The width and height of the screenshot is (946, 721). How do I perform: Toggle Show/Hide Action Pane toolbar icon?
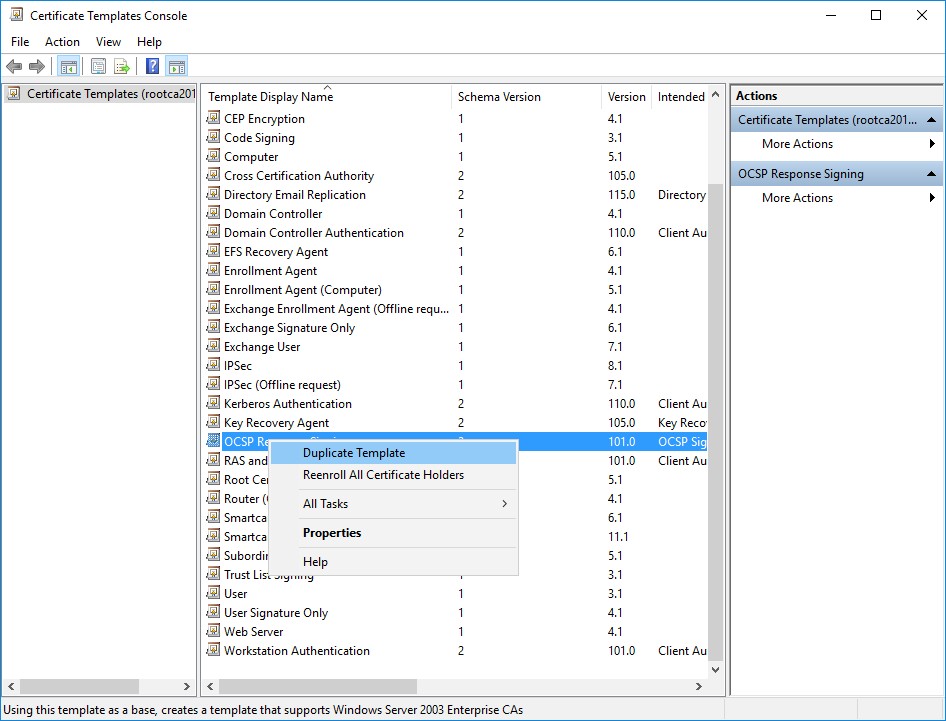(177, 66)
